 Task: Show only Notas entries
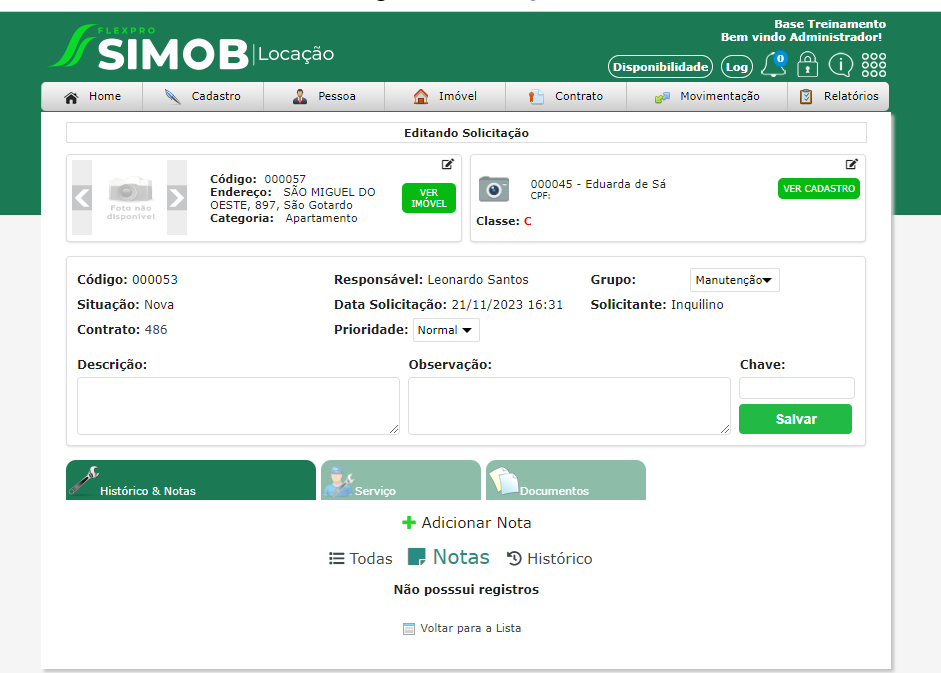point(449,558)
